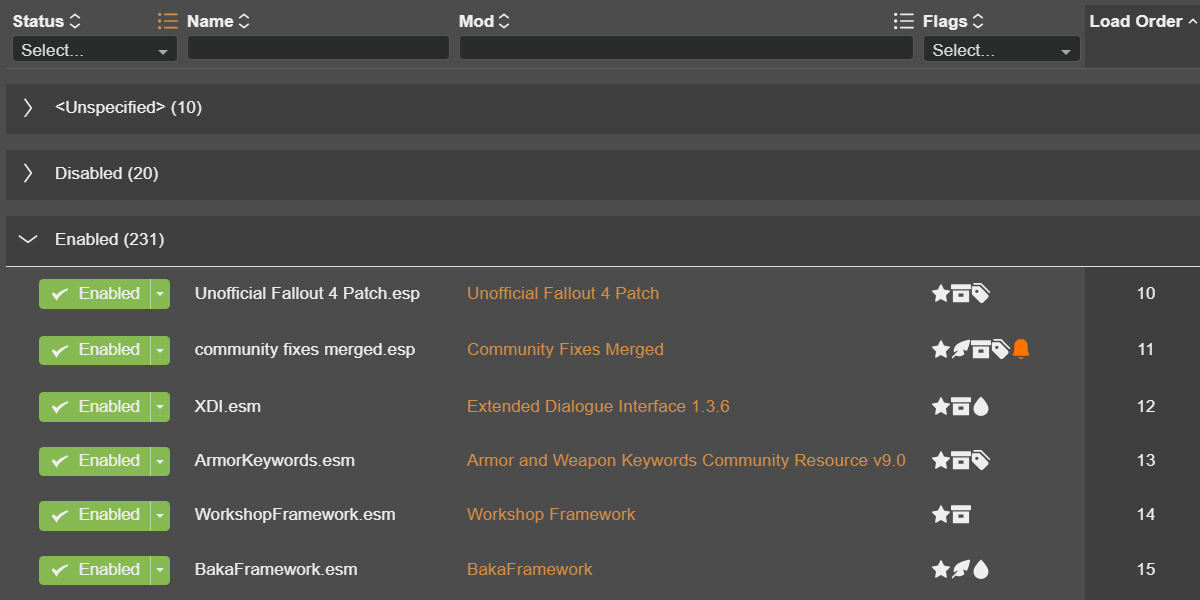Click load order value 10
The width and height of the screenshot is (1200, 600).
[1146, 293]
